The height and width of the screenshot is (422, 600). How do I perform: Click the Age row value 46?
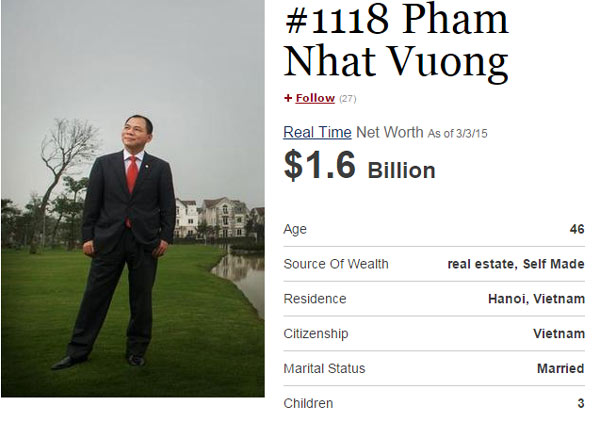pyautogui.click(x=577, y=229)
